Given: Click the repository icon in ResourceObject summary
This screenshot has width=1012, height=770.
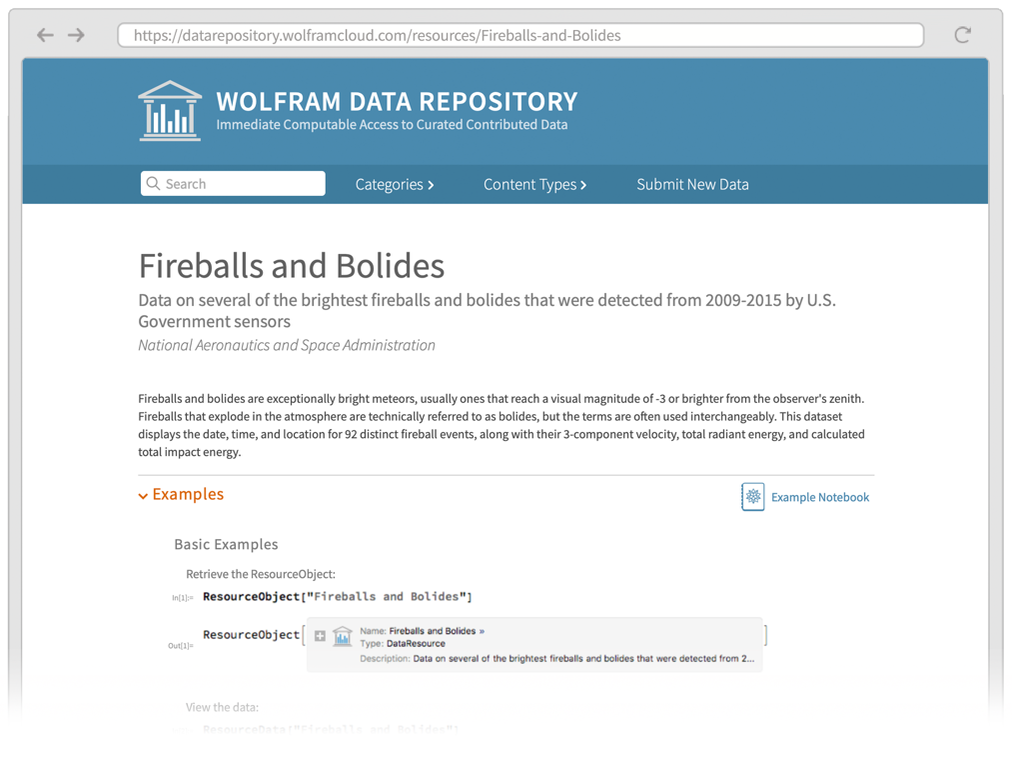Looking at the screenshot, I should (x=343, y=636).
